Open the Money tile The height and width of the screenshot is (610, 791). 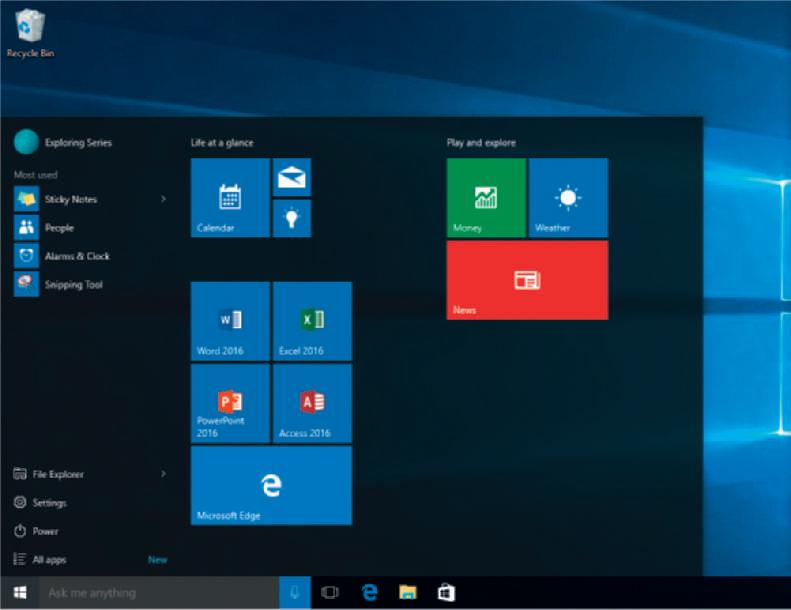coord(486,197)
